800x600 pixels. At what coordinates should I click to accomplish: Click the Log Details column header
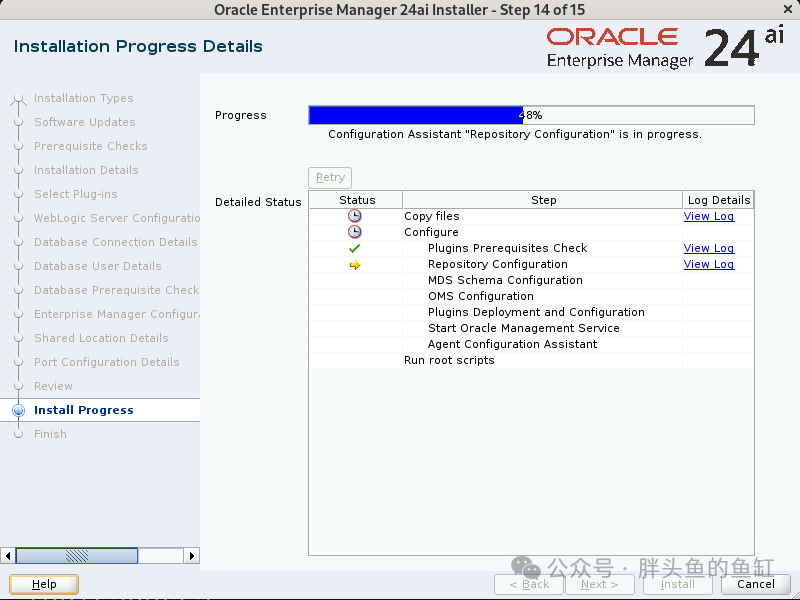tap(718, 200)
